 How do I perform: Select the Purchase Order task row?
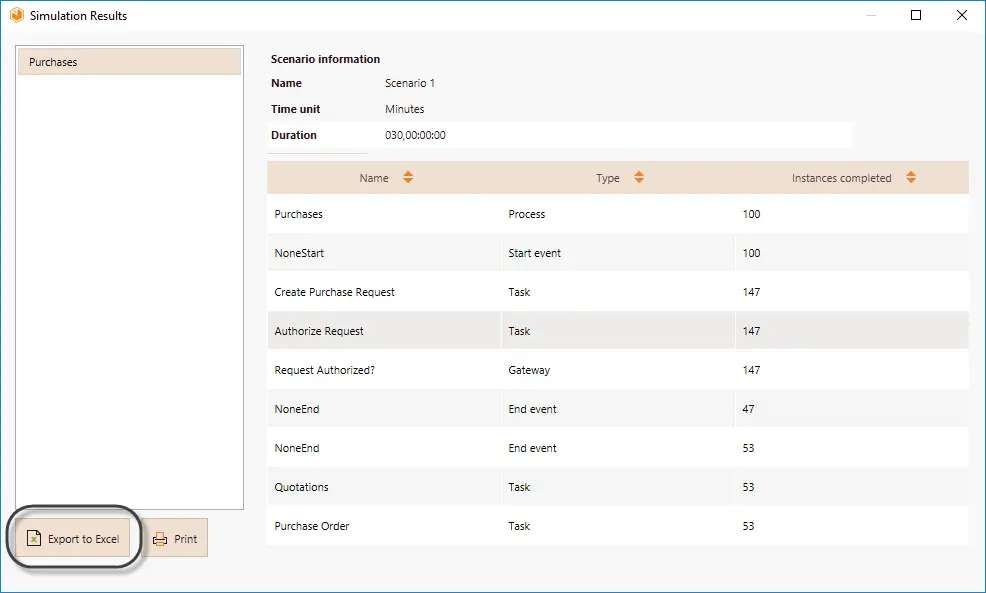618,526
